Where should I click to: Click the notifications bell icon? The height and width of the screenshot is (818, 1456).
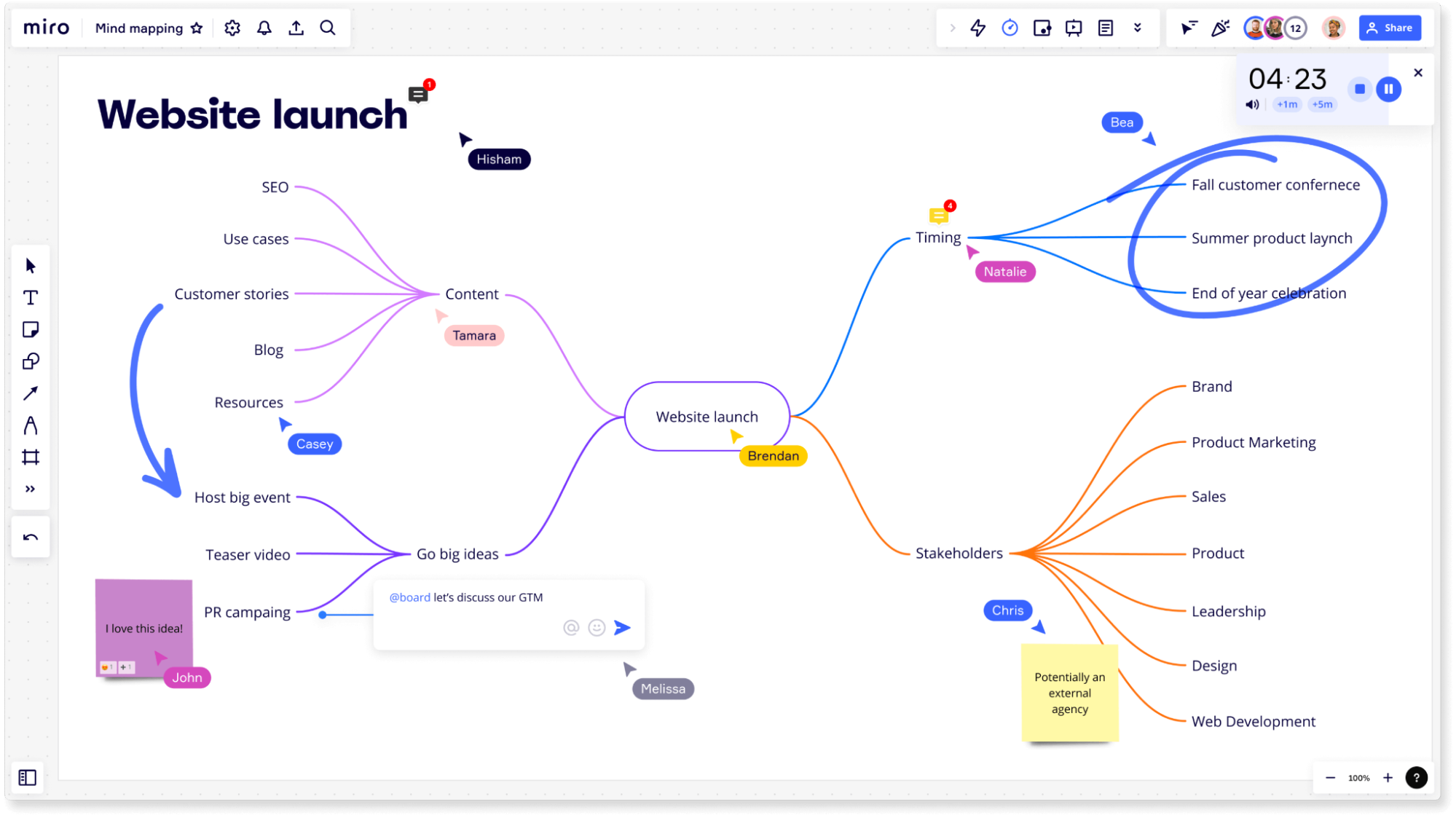264,27
